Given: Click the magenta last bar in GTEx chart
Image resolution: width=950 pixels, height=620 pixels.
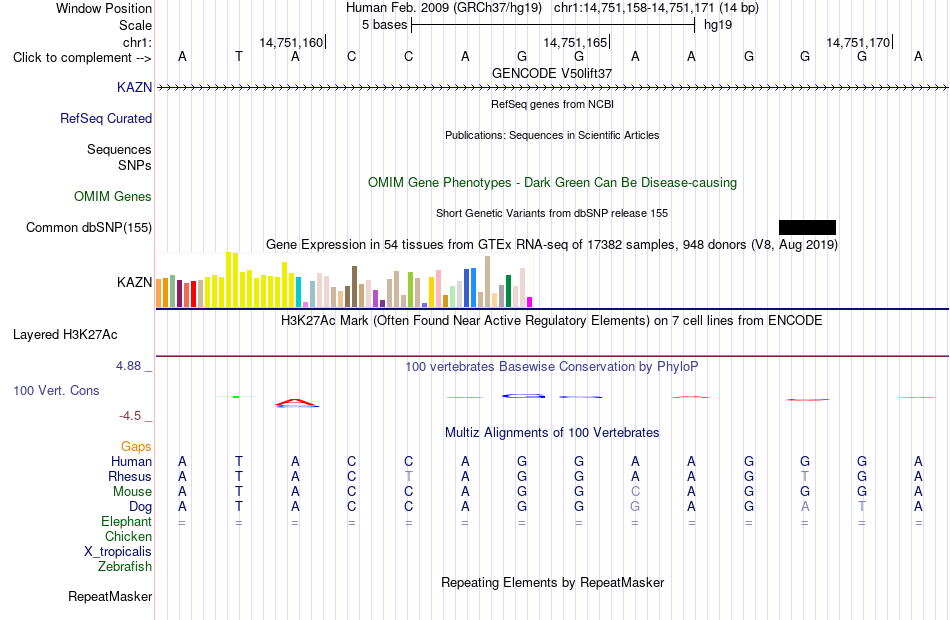Looking at the screenshot, I should click(x=530, y=302).
